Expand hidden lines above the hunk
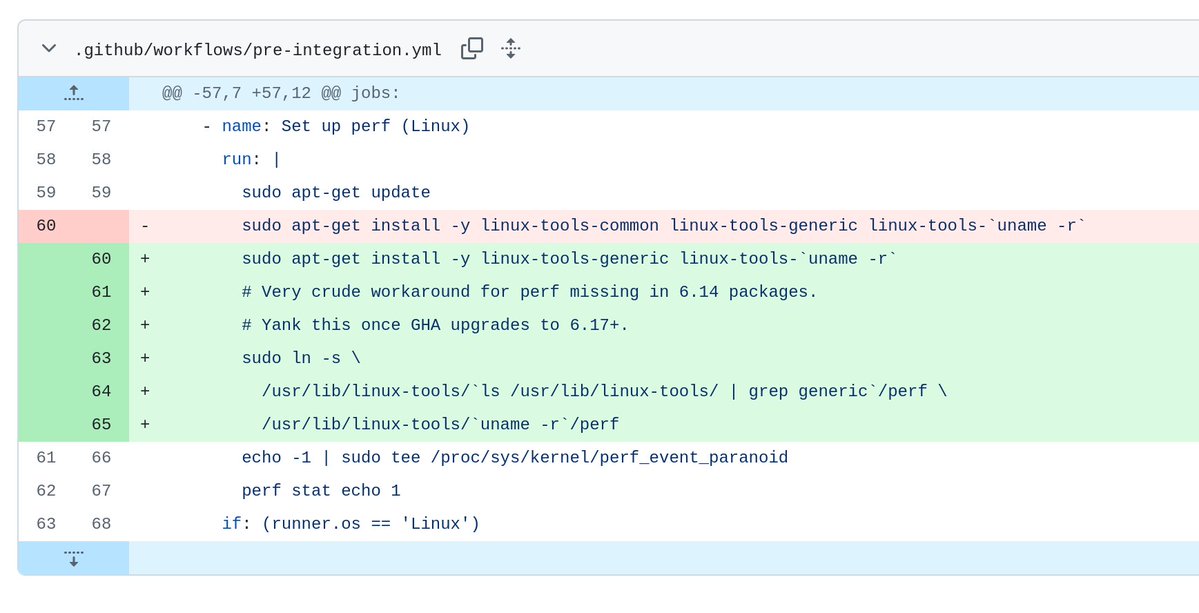The image size is (1199, 613). 73,93
